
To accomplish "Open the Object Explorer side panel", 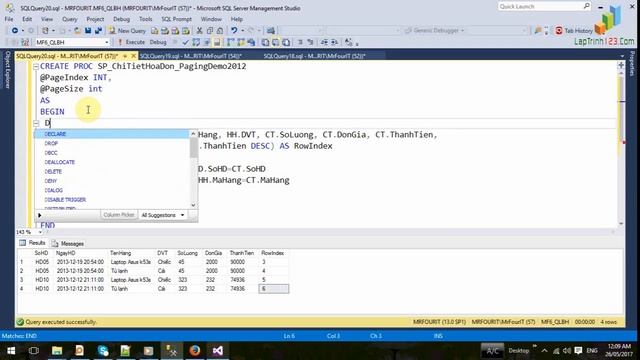I will (x=7, y=69).
